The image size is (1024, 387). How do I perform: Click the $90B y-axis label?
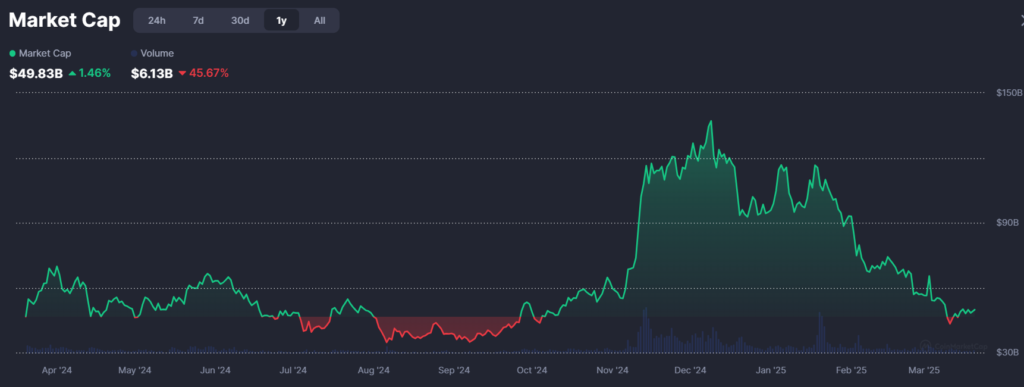[1007, 223]
